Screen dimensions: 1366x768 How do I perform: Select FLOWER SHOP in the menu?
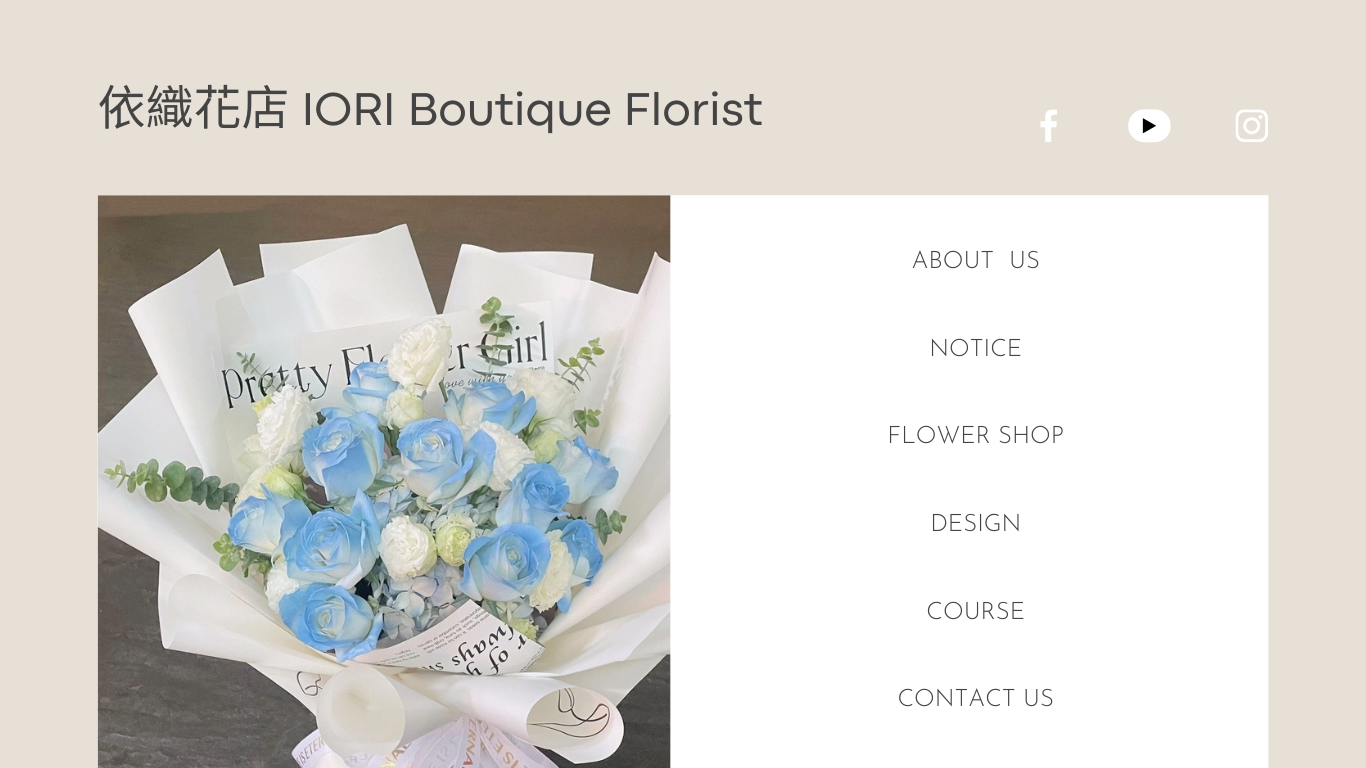pos(976,436)
